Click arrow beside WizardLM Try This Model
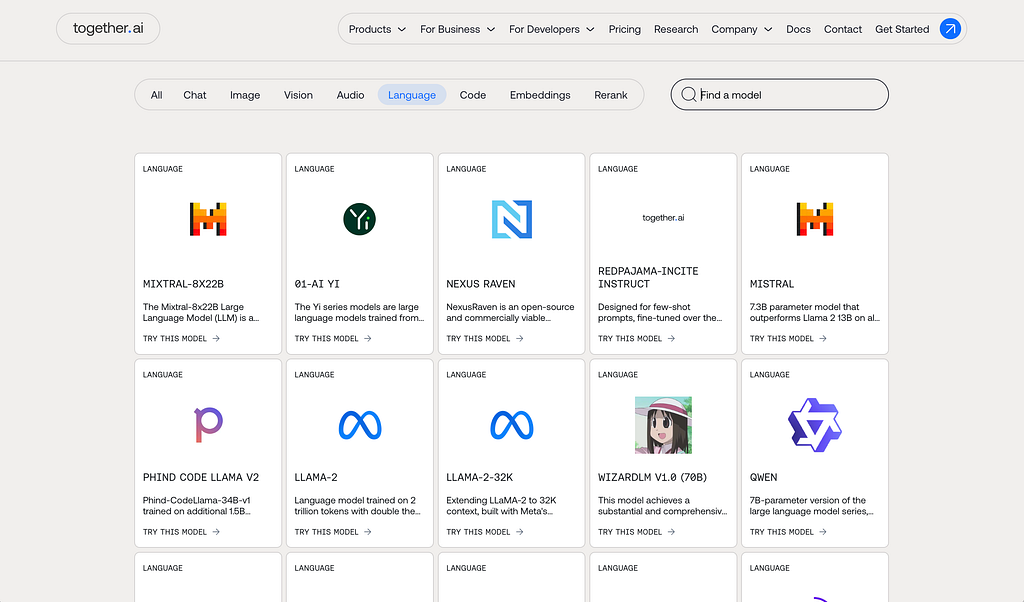The image size is (1024, 602). tap(671, 531)
